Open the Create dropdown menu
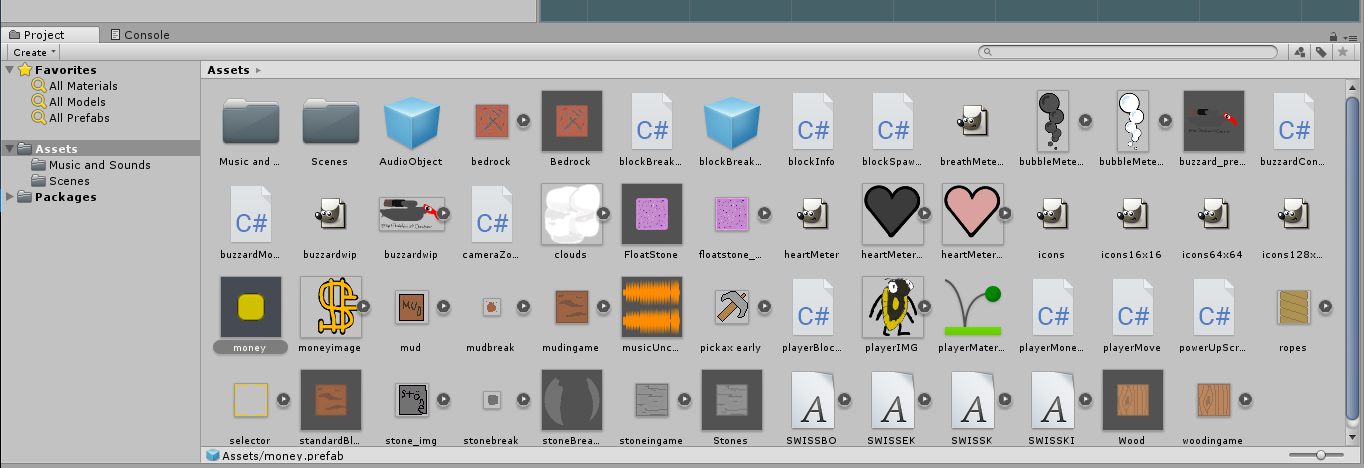 pyautogui.click(x=34, y=52)
